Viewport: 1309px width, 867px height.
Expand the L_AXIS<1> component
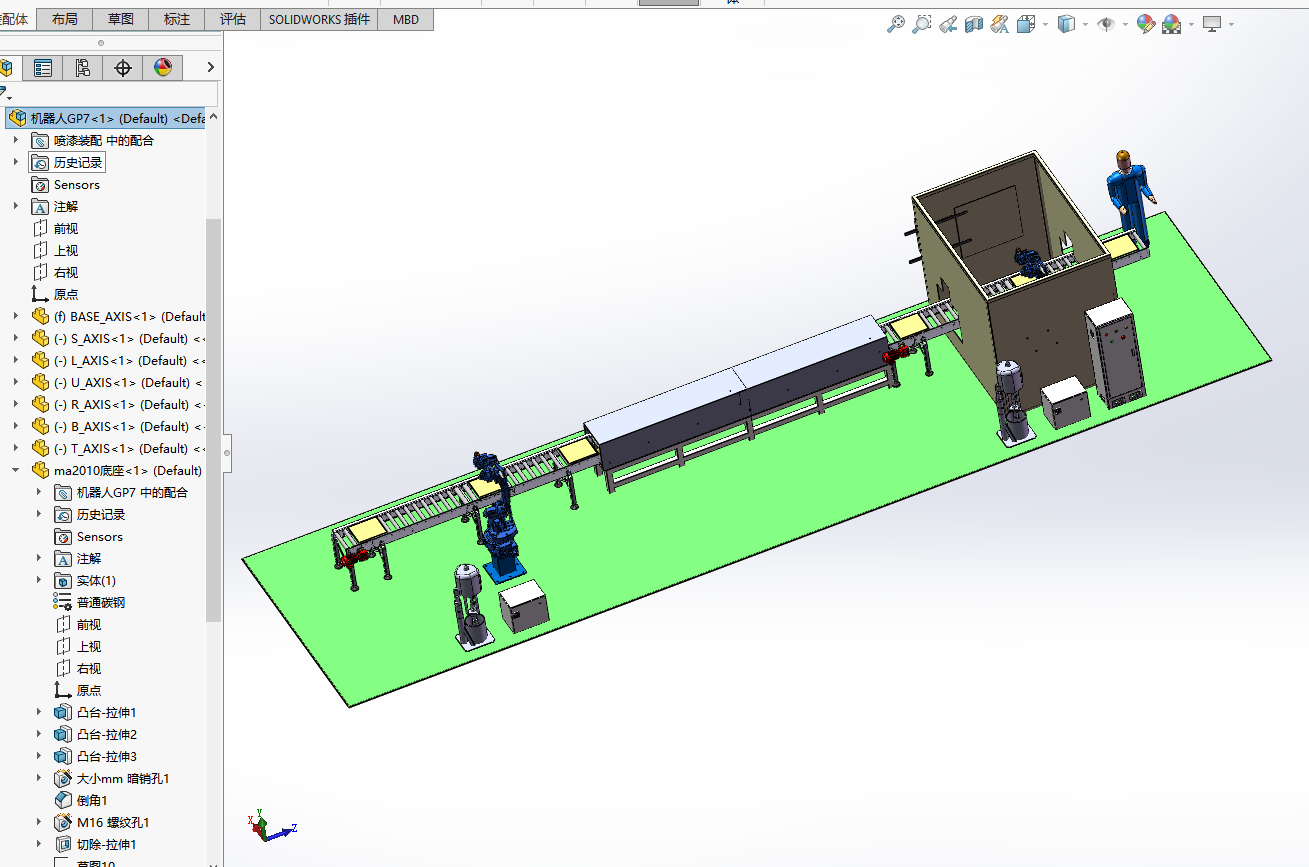pyautogui.click(x=16, y=360)
